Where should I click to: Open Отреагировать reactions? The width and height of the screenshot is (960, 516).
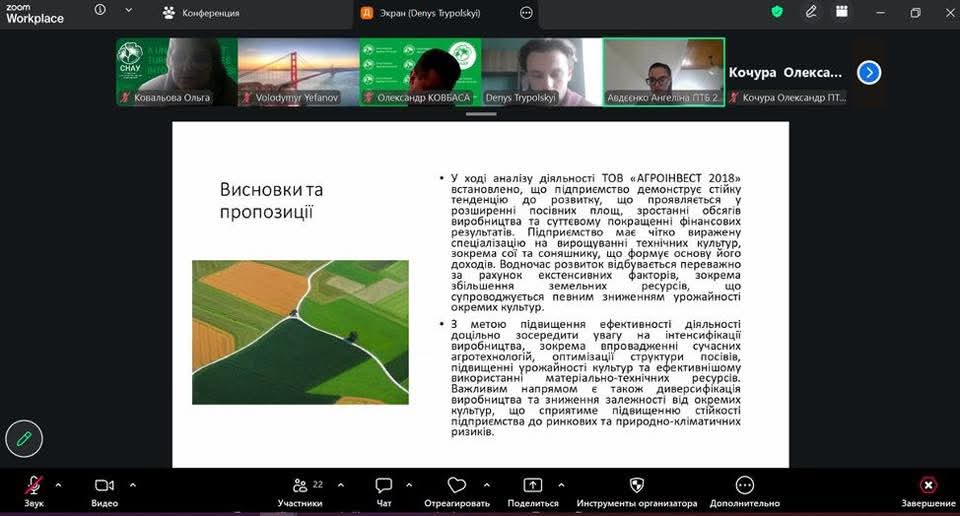point(457,490)
